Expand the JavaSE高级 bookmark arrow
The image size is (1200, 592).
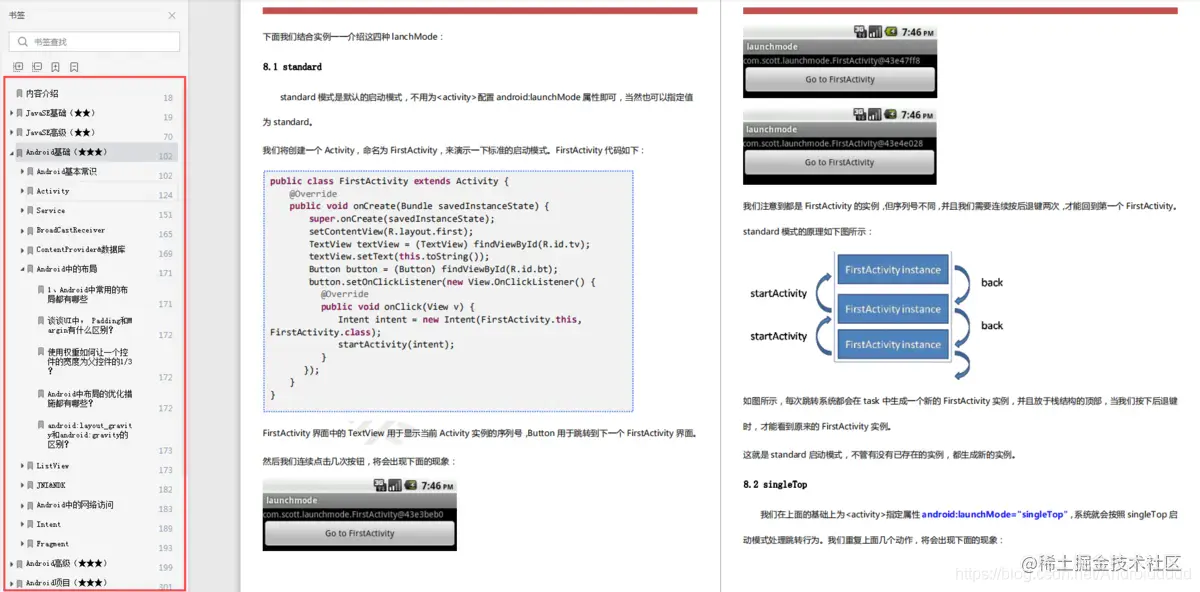click(11, 132)
